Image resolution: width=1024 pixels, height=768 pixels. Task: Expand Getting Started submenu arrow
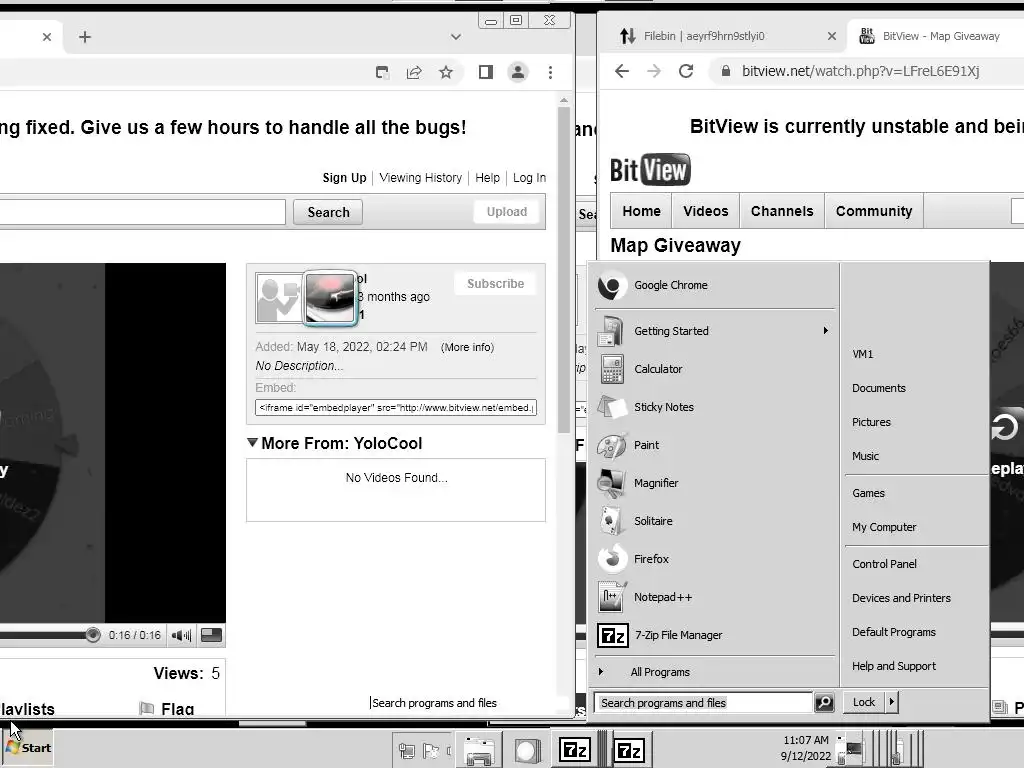tap(825, 330)
